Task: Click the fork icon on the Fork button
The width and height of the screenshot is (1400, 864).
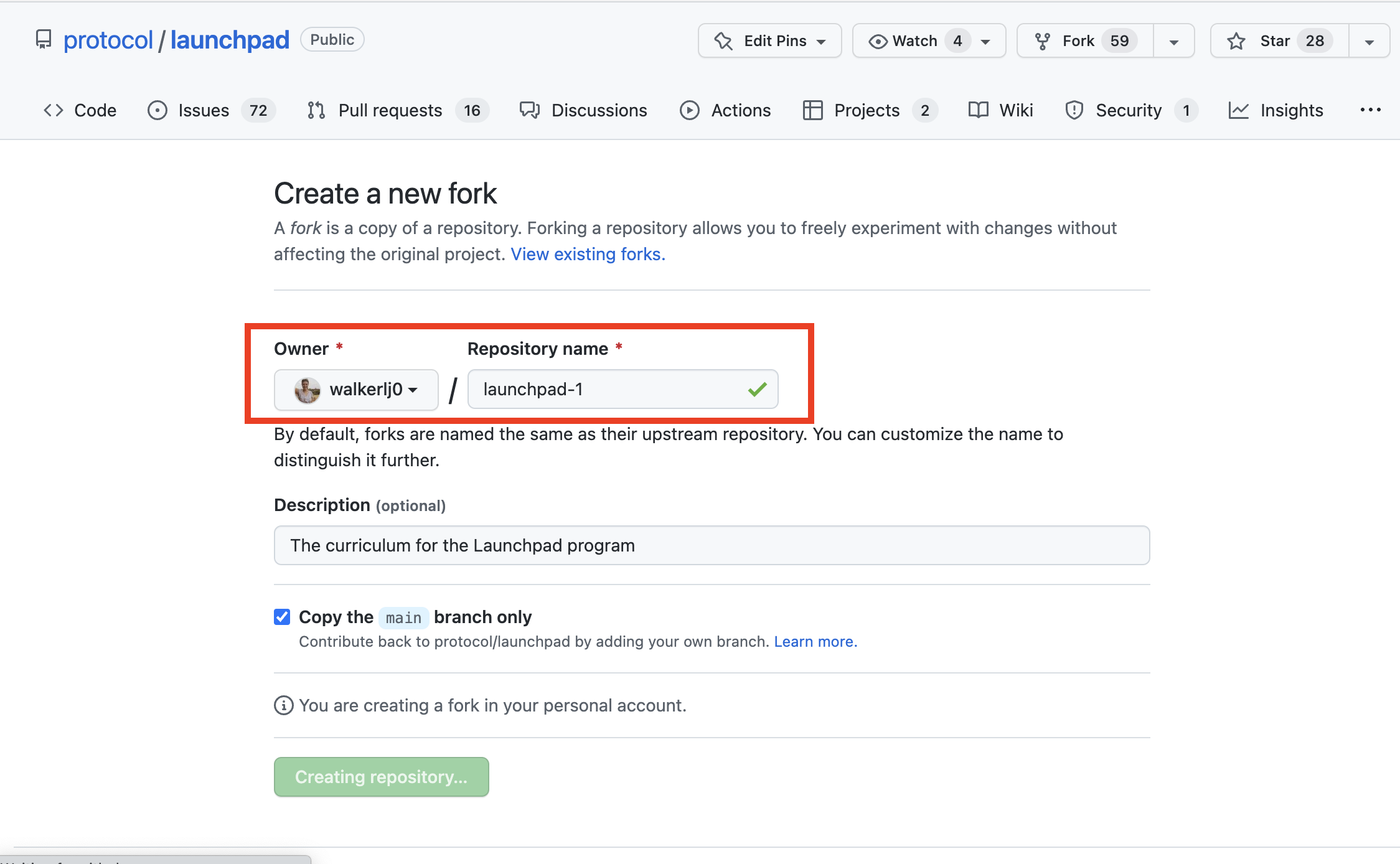Action: coord(1043,41)
